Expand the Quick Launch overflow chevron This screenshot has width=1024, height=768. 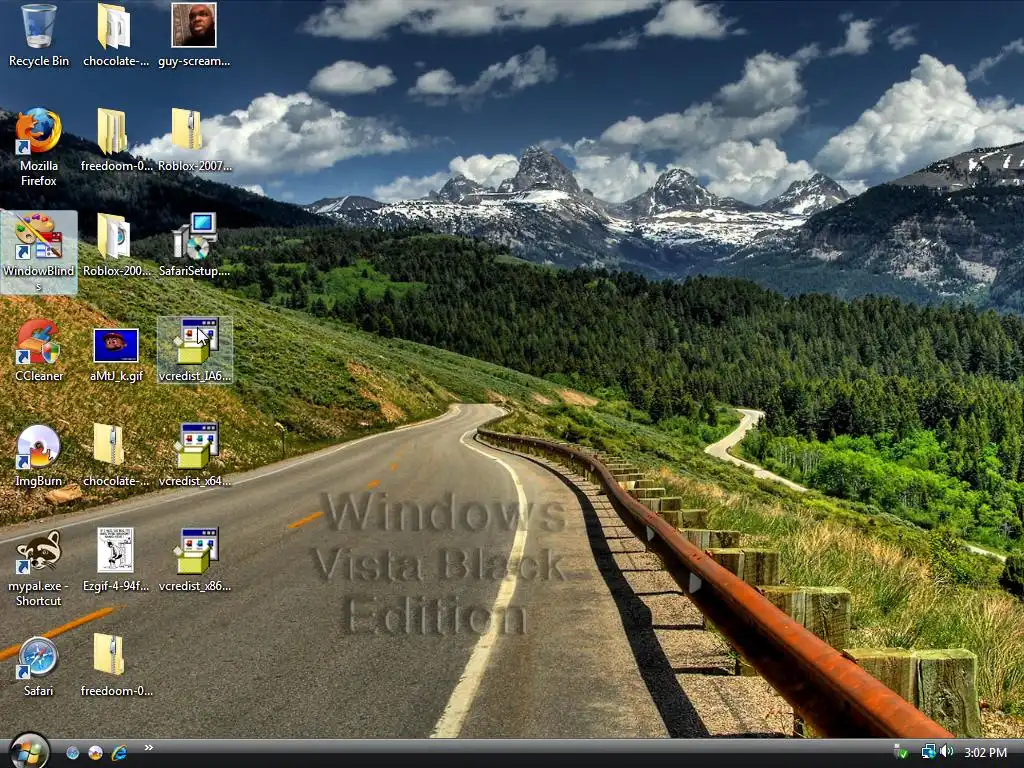click(x=149, y=748)
